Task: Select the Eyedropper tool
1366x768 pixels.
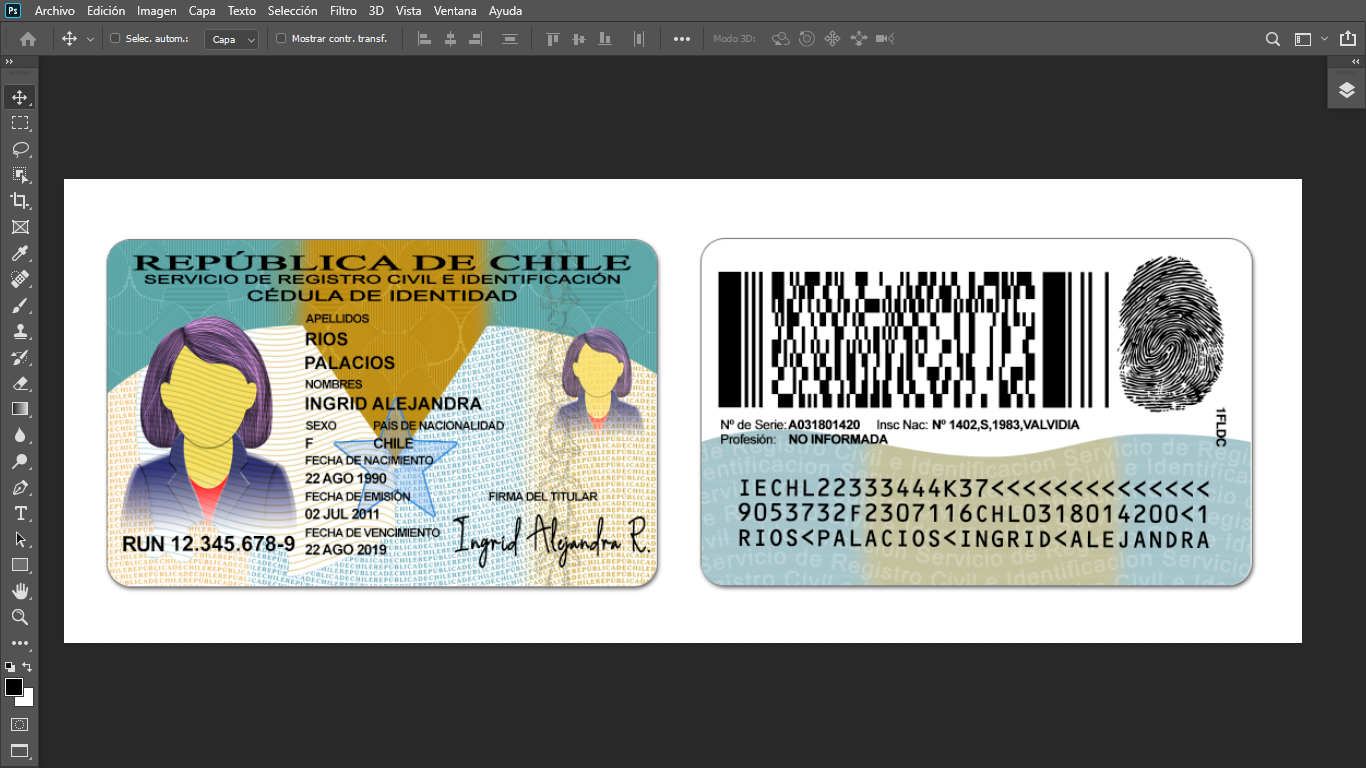Action: point(19,253)
